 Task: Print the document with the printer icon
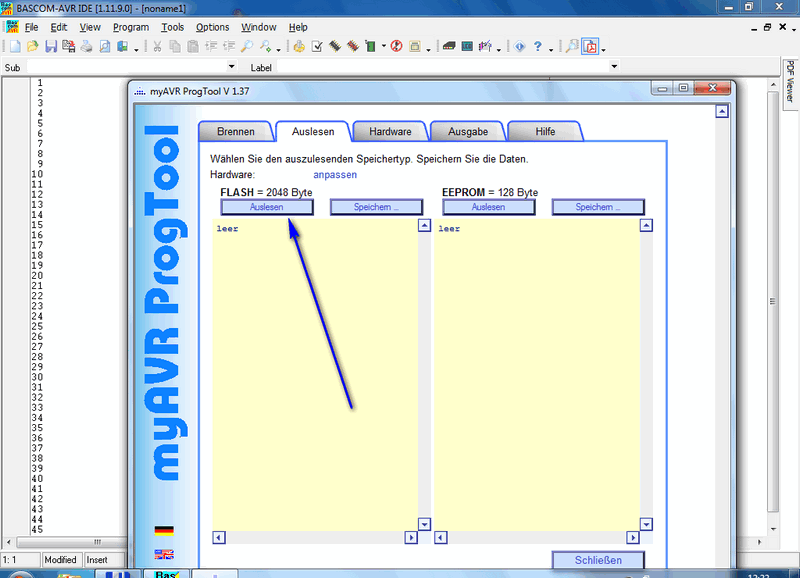[87, 46]
